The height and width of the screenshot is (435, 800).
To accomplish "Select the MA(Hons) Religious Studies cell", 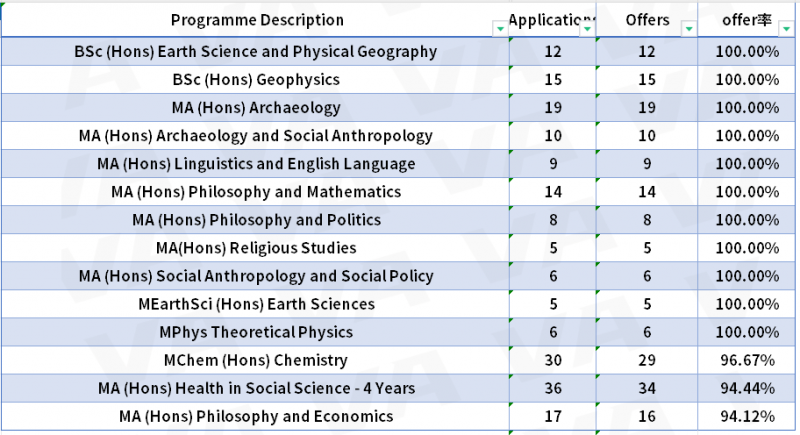I will click(x=255, y=248).
